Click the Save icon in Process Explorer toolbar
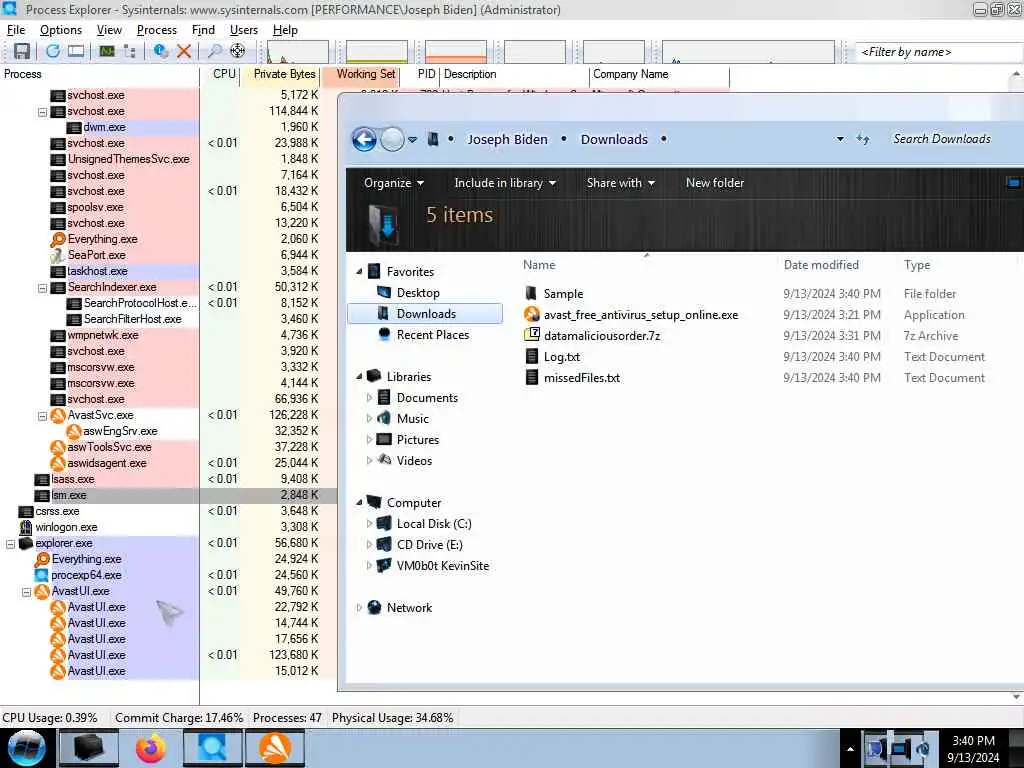Image resolution: width=1024 pixels, height=768 pixels. pos(22,51)
